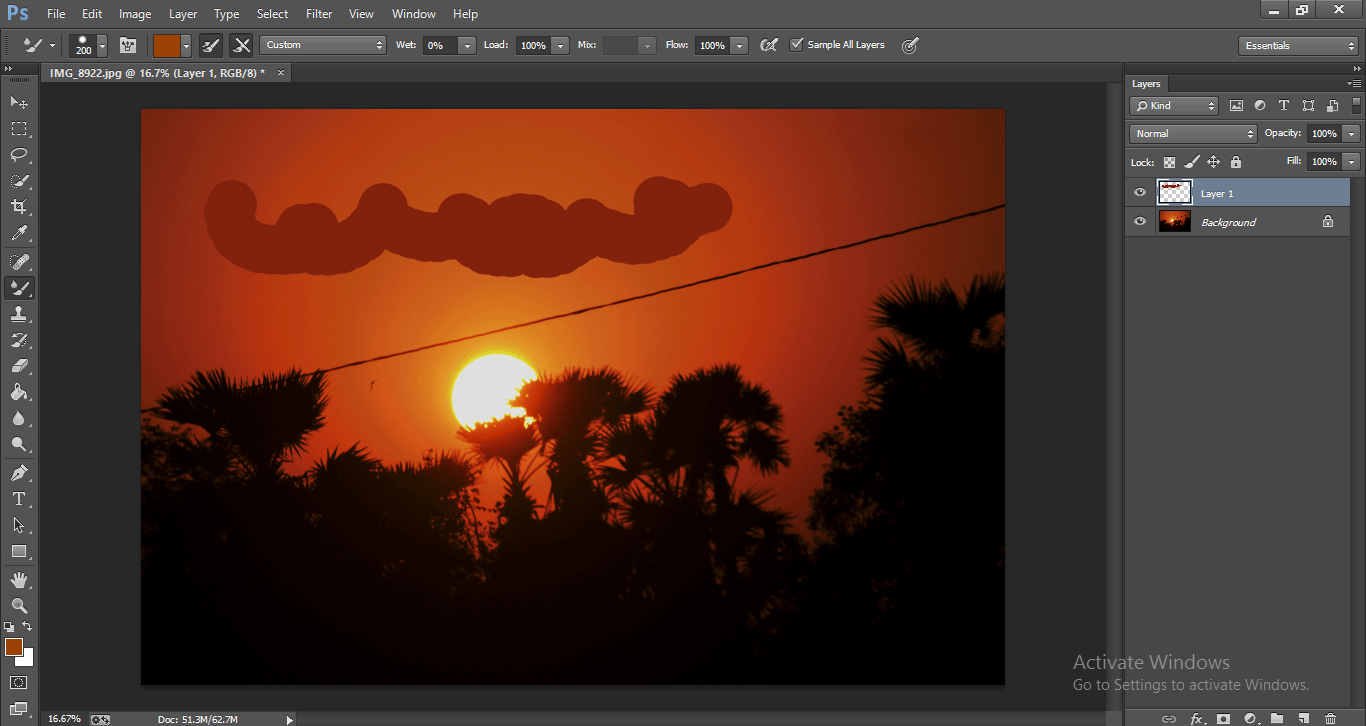The image size is (1366, 726).
Task: Reset default foreground and background colors
Action: point(9,627)
